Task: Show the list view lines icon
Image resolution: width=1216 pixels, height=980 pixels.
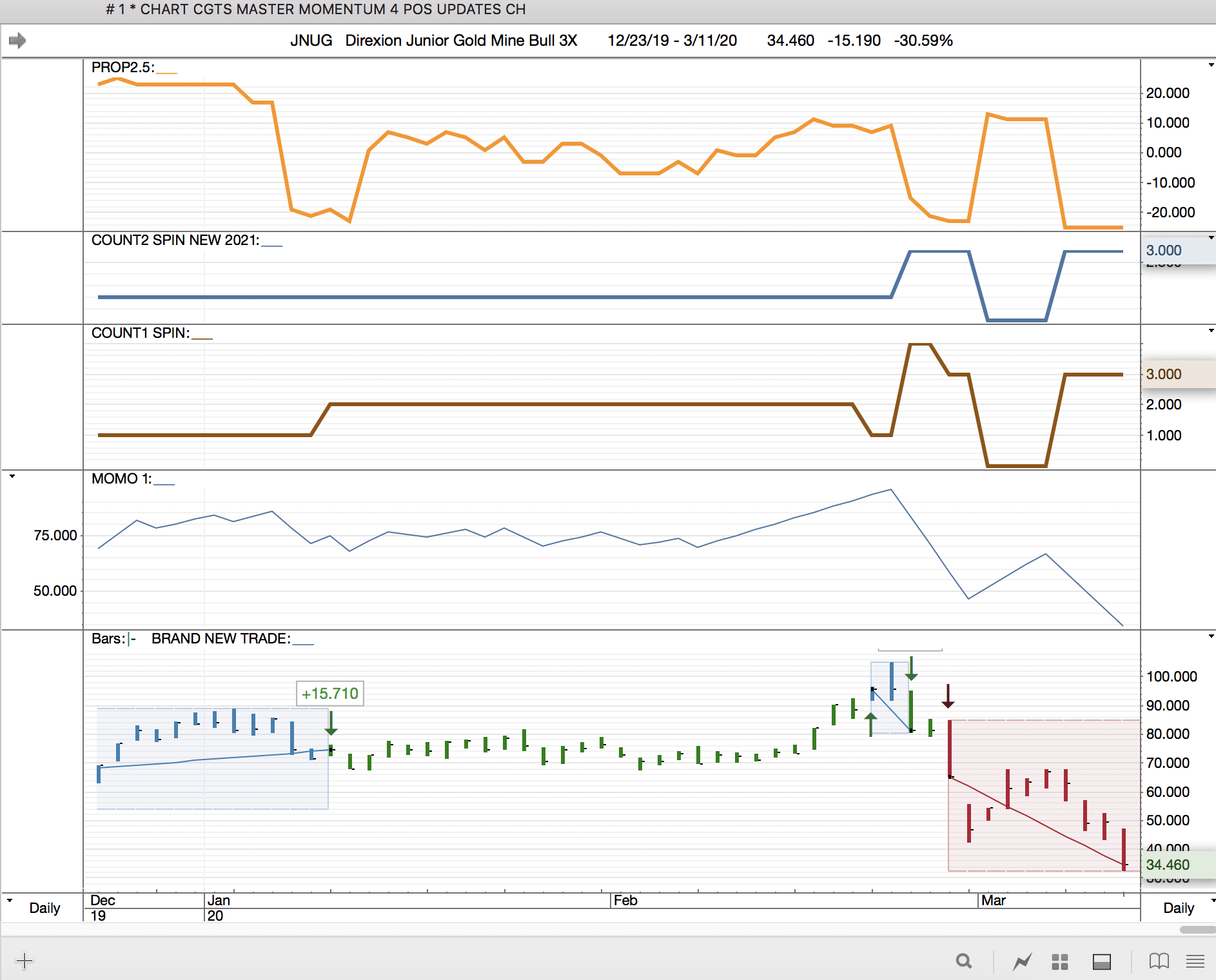Action: pyautogui.click(x=1195, y=961)
